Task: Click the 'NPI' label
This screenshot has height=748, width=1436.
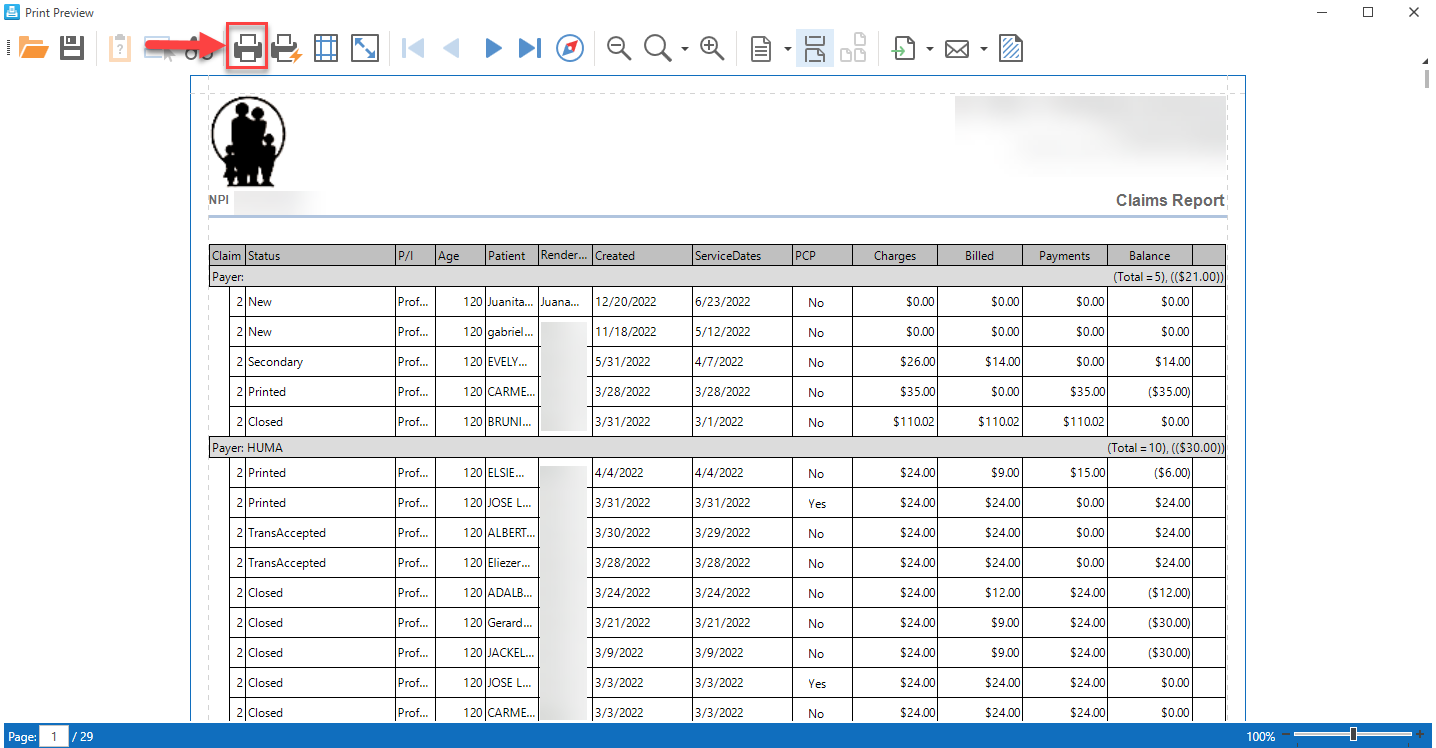Action: point(219,200)
